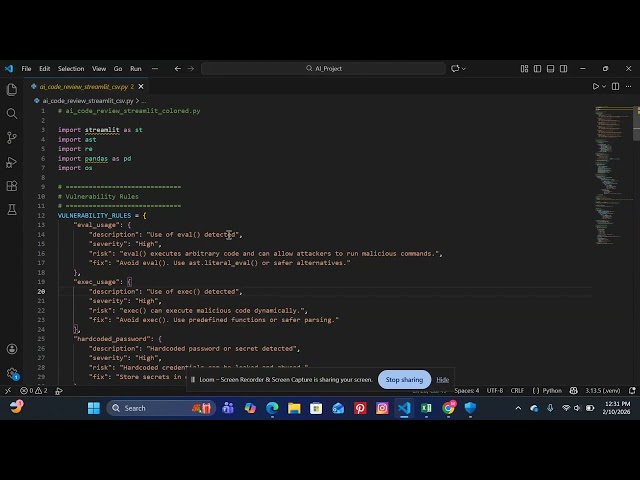This screenshot has width=640, height=480.
Task: Click the taskbar Search box
Action: [x=161, y=408]
